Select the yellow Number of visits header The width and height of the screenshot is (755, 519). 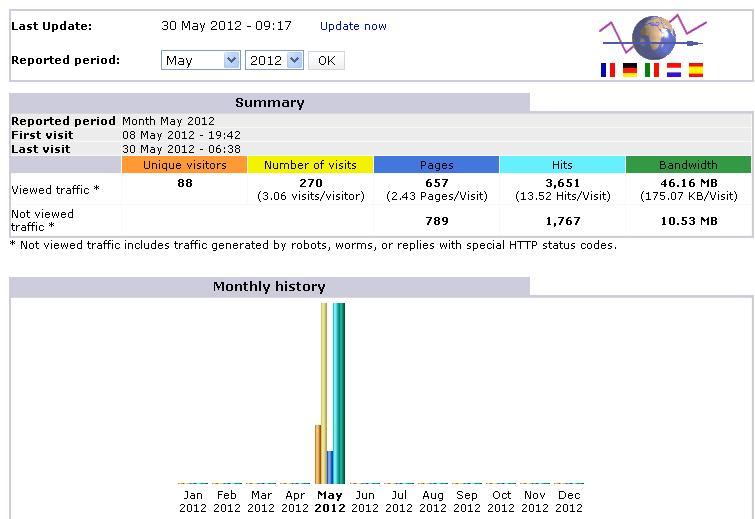click(x=310, y=165)
